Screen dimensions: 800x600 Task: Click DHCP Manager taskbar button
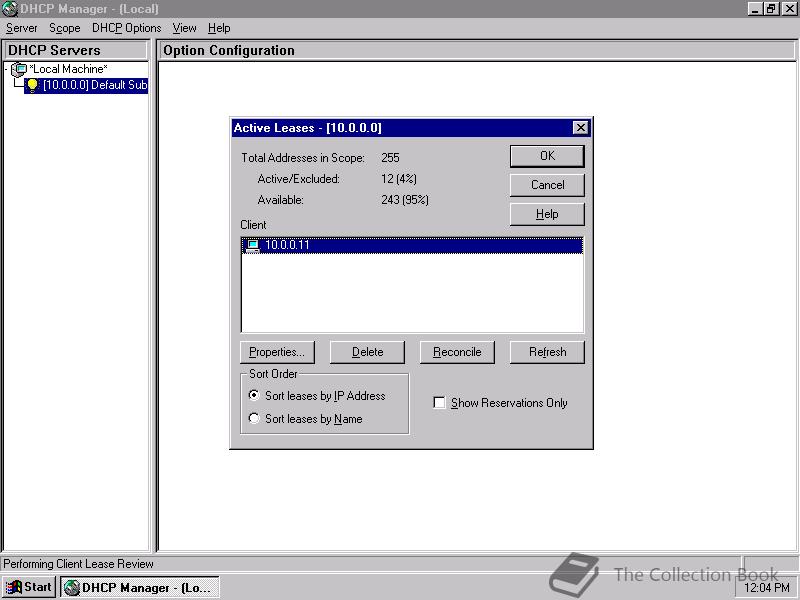click(x=140, y=587)
